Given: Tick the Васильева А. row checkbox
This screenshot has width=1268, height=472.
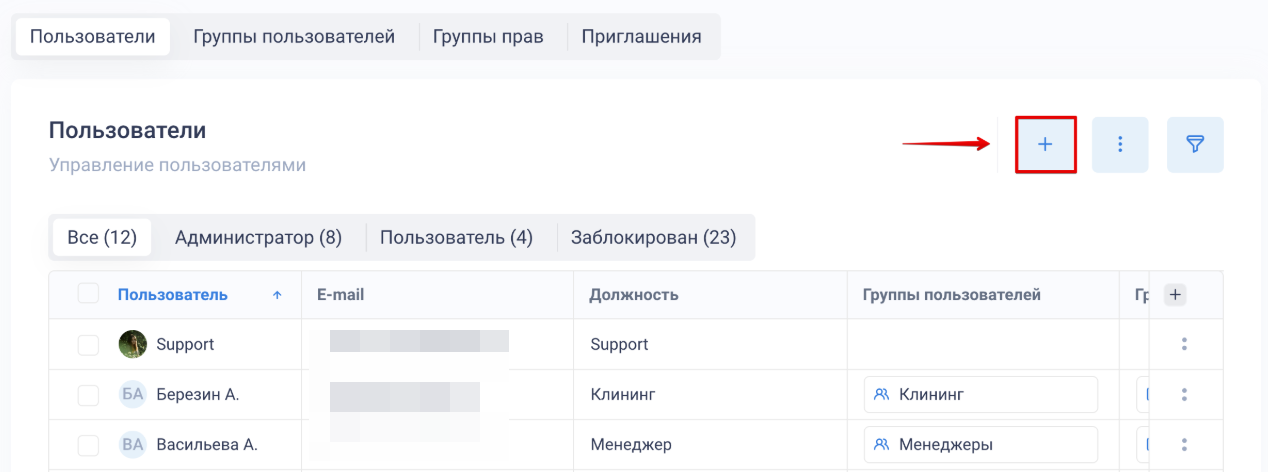Looking at the screenshot, I should (x=88, y=444).
